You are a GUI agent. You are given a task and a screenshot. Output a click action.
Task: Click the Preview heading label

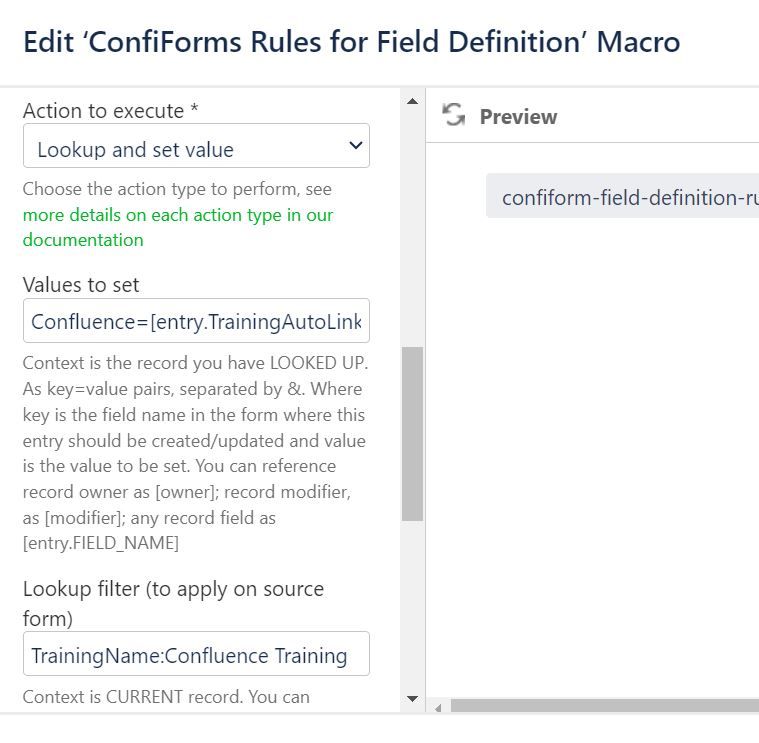point(518,117)
